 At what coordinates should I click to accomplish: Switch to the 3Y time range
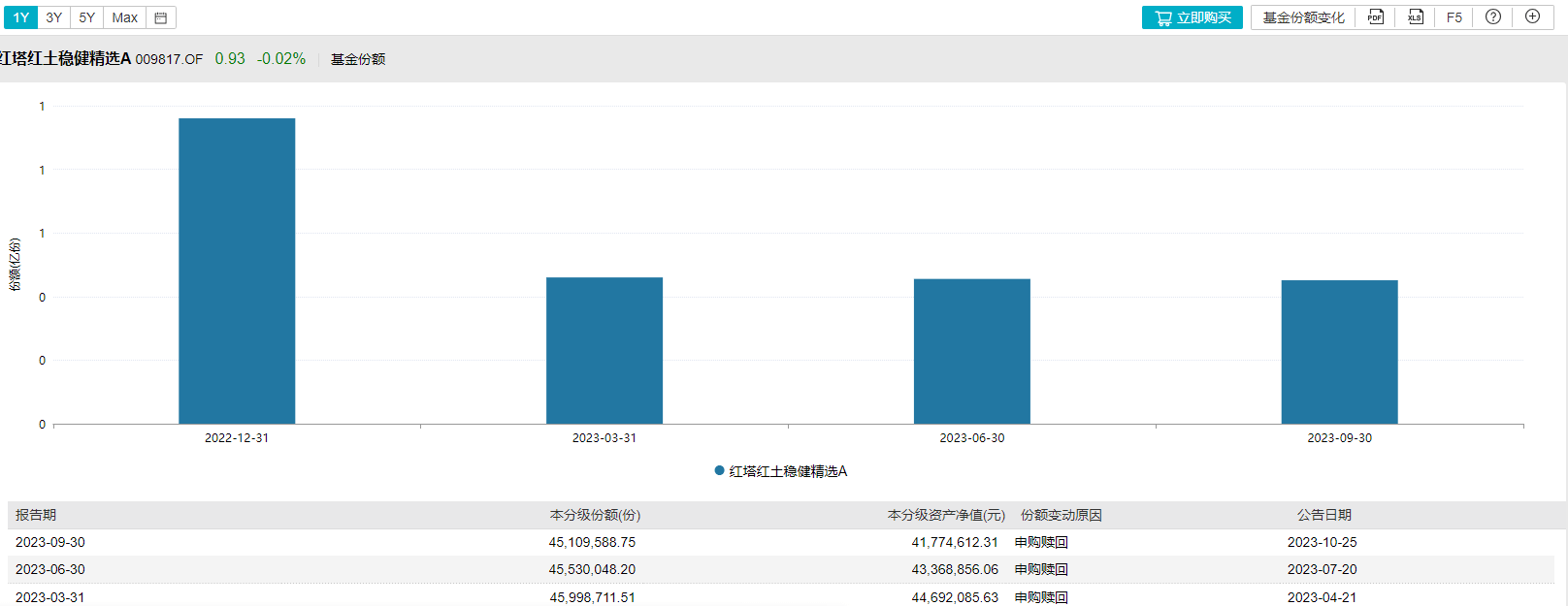[x=54, y=17]
